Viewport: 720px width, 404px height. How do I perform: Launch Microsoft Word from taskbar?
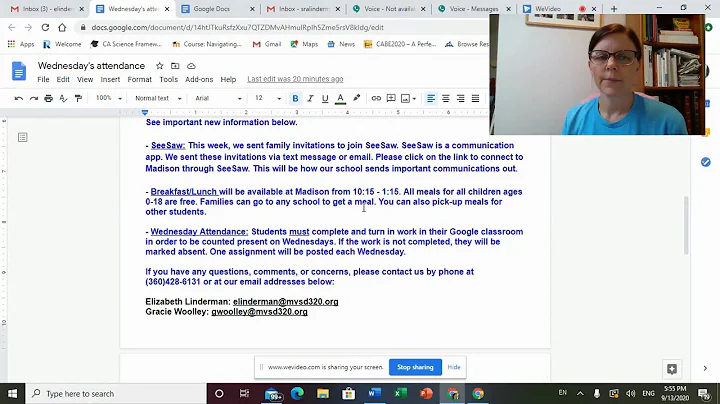tap(374, 393)
